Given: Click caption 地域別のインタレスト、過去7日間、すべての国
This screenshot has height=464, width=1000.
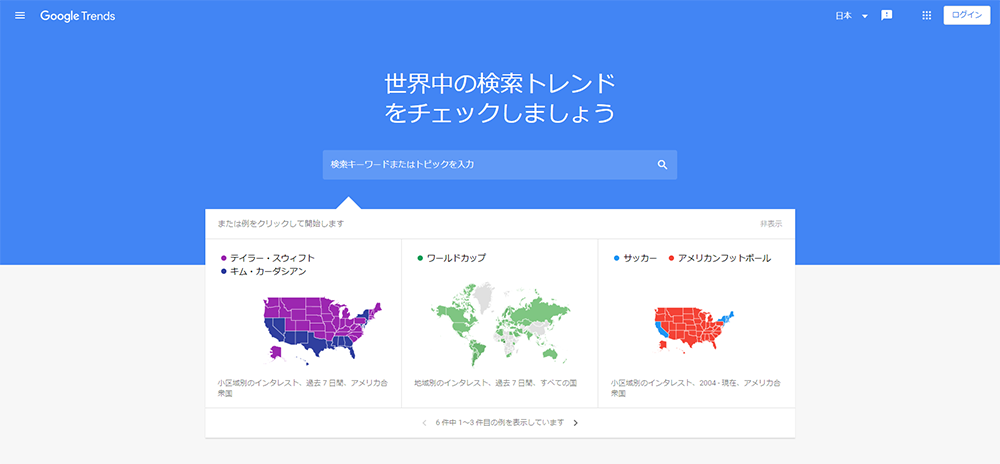Looking at the screenshot, I should [x=496, y=383].
